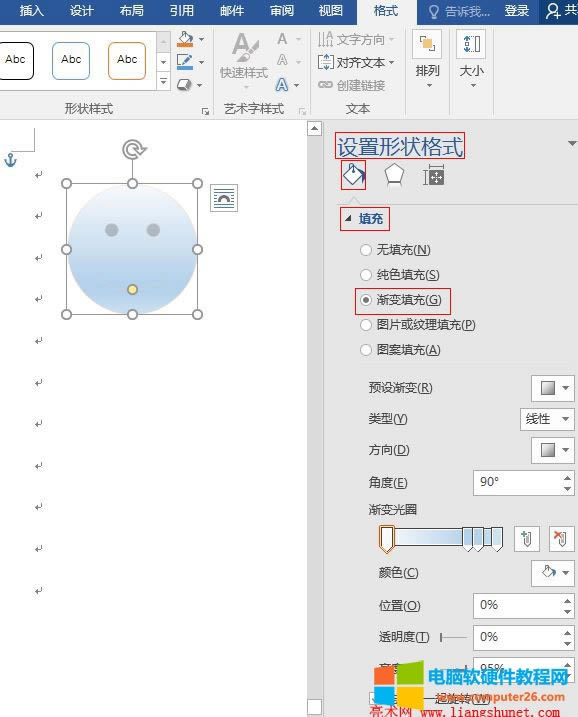This screenshot has width=578, height=717.
Task: Click the Shape Outline pen icon
Action: coord(185,62)
